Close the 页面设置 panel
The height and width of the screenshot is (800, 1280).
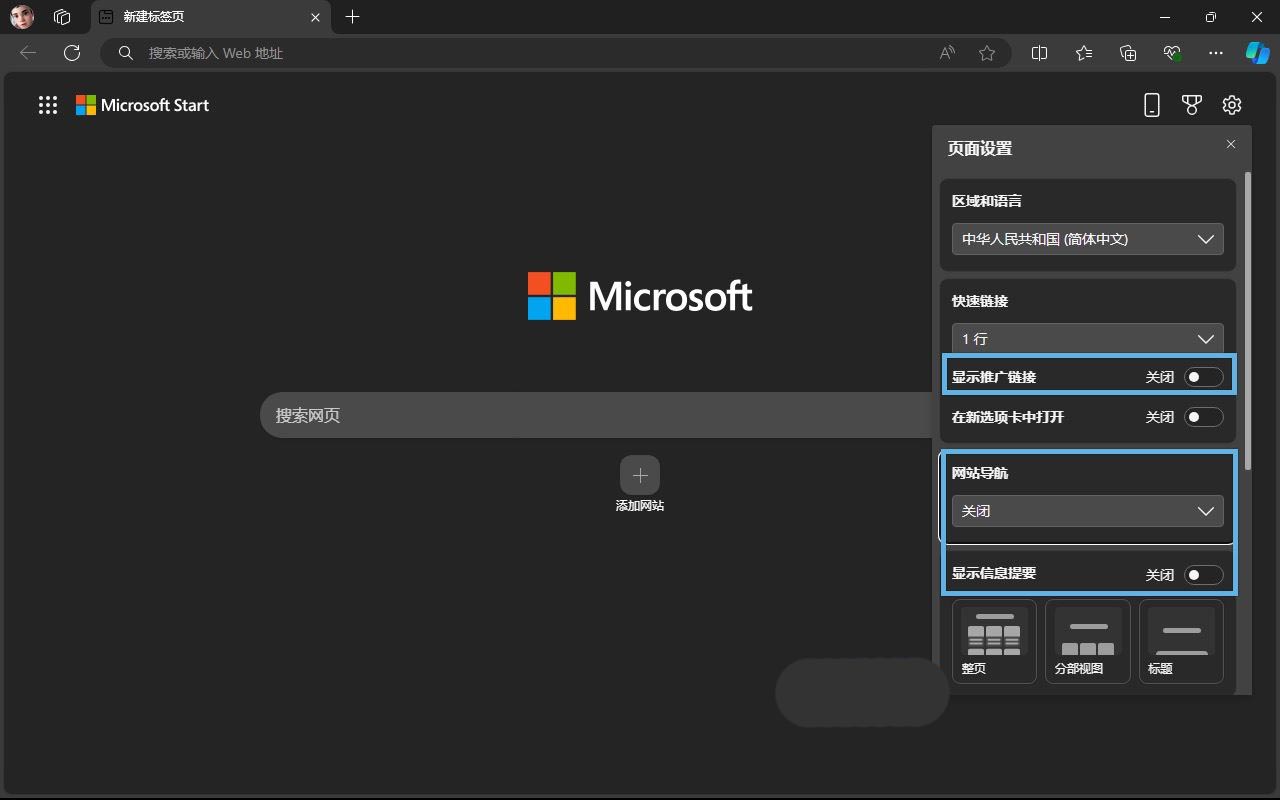tap(1231, 144)
